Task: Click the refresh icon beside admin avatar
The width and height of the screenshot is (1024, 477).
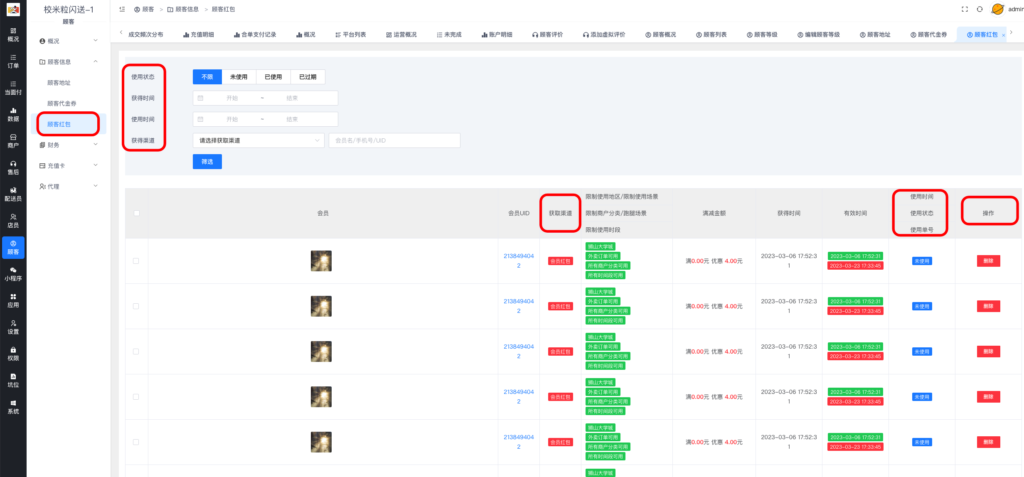Action: [979, 9]
